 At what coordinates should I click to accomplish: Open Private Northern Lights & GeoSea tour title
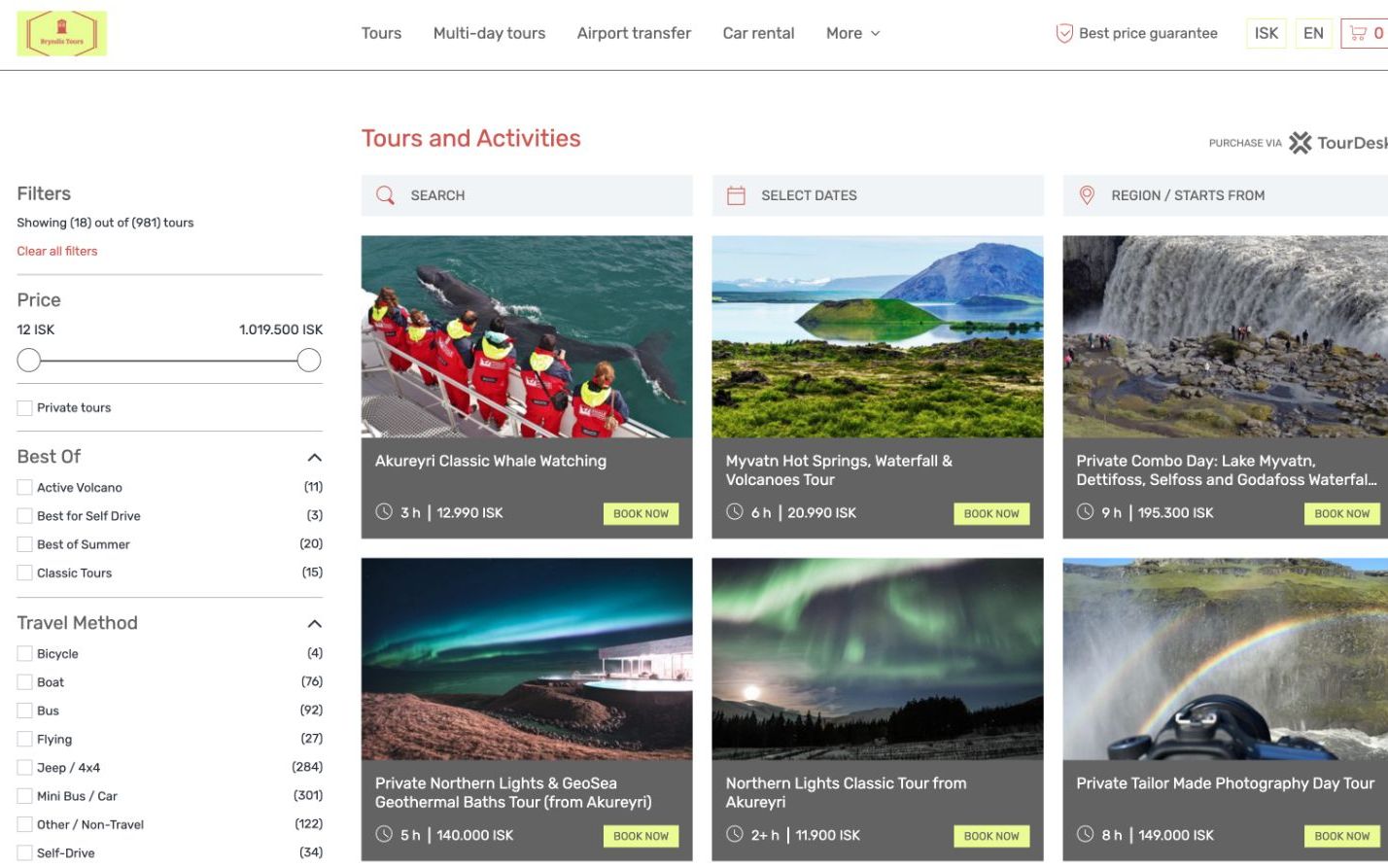pyautogui.click(x=513, y=792)
